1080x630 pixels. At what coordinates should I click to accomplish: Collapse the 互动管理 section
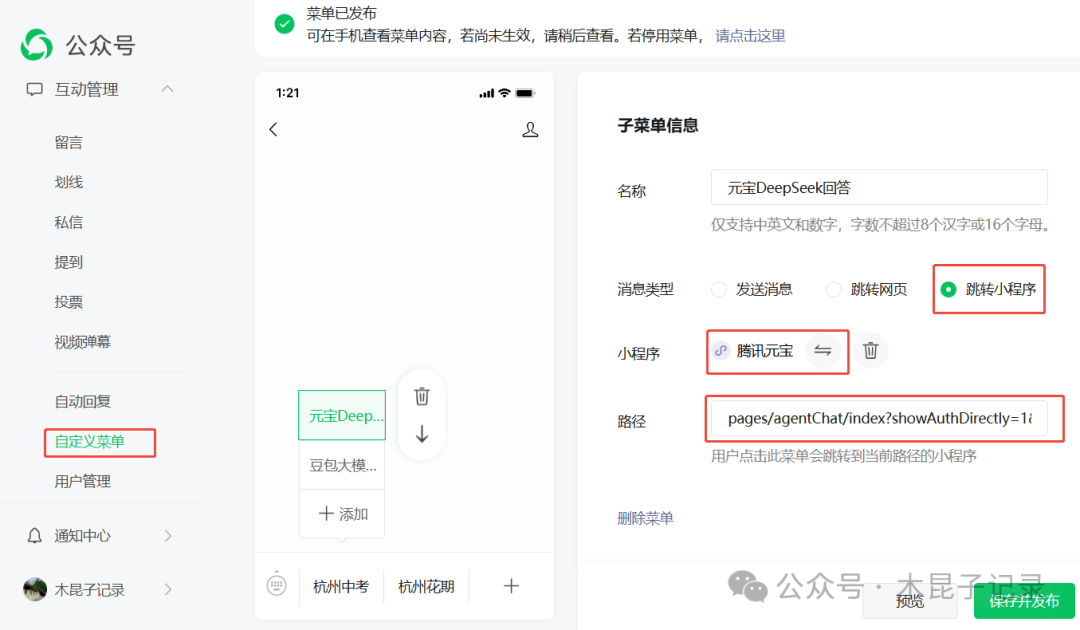(167, 89)
